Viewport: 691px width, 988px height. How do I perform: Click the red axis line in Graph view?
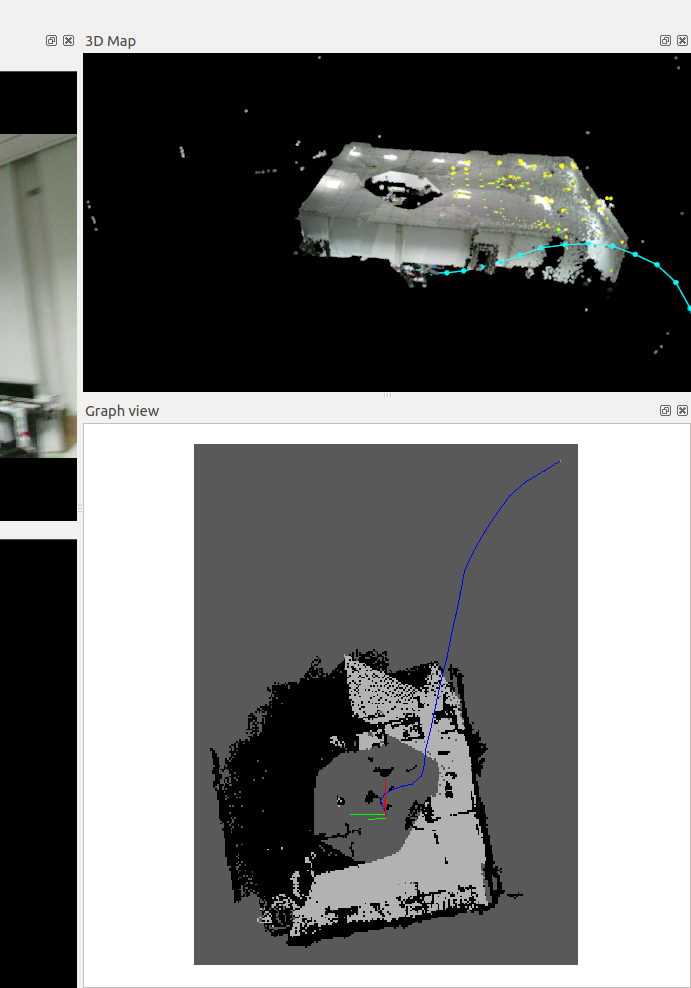click(383, 802)
